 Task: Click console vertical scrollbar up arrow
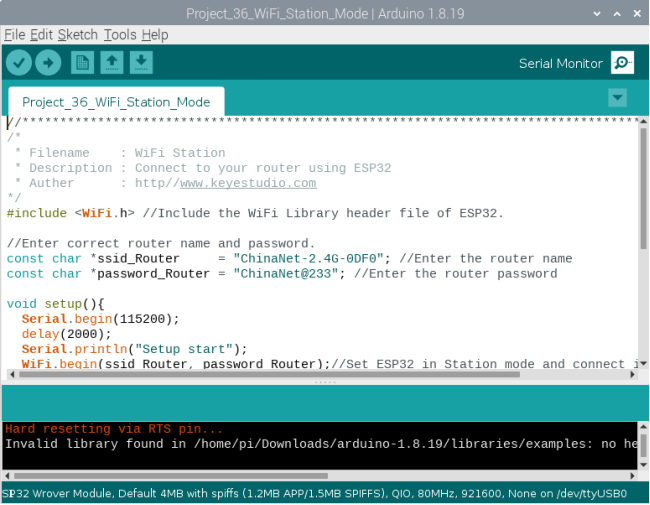643,426
